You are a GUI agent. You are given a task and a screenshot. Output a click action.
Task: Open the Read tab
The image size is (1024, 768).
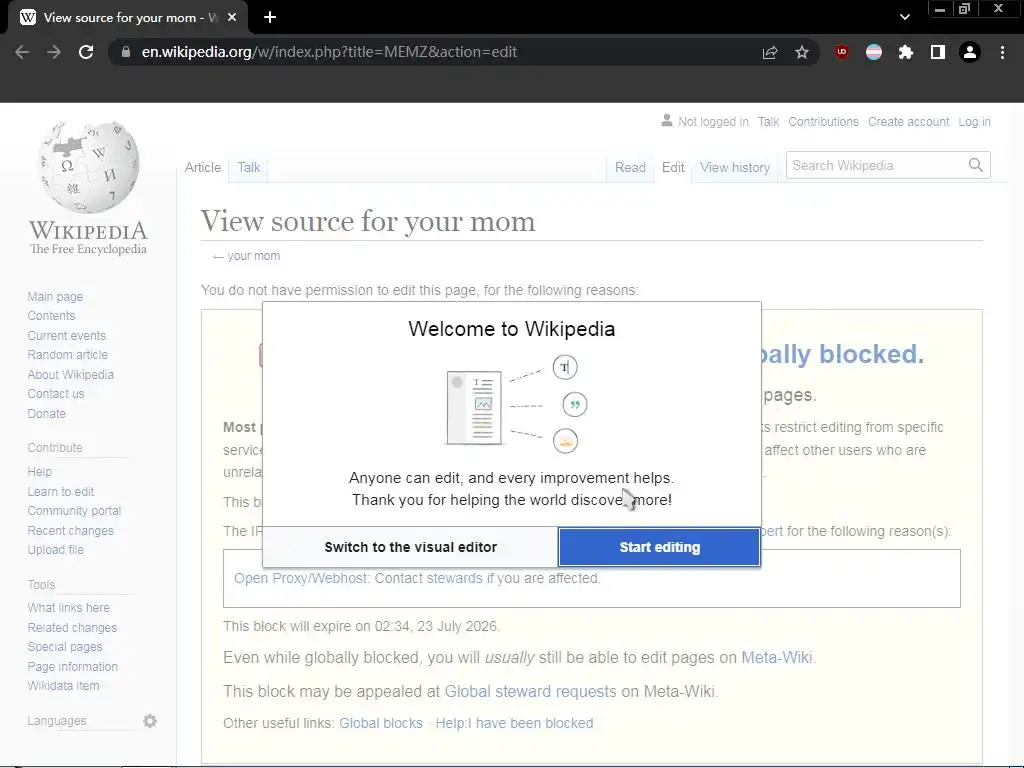630,168
